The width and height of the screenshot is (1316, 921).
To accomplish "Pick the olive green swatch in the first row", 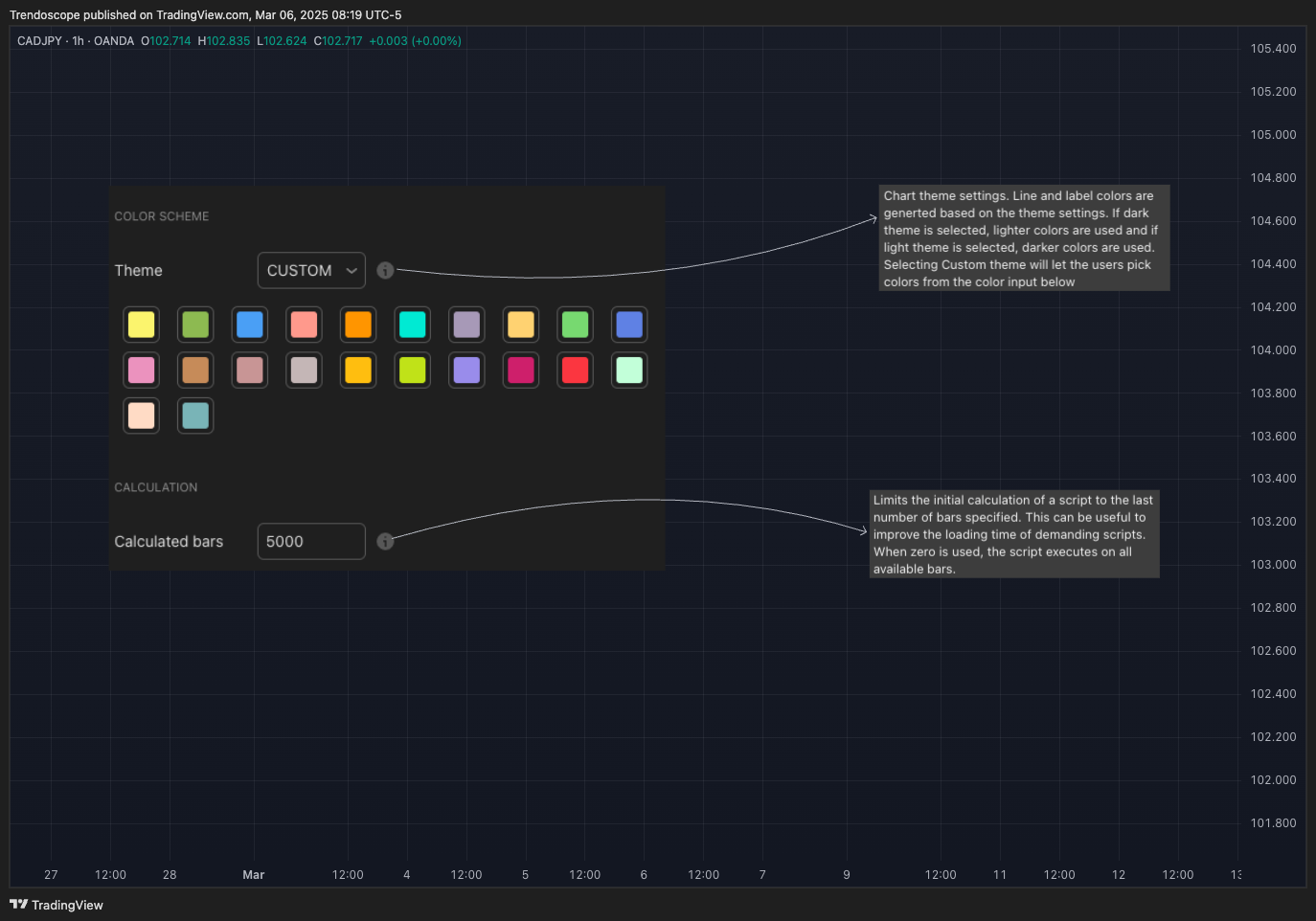I will point(195,325).
